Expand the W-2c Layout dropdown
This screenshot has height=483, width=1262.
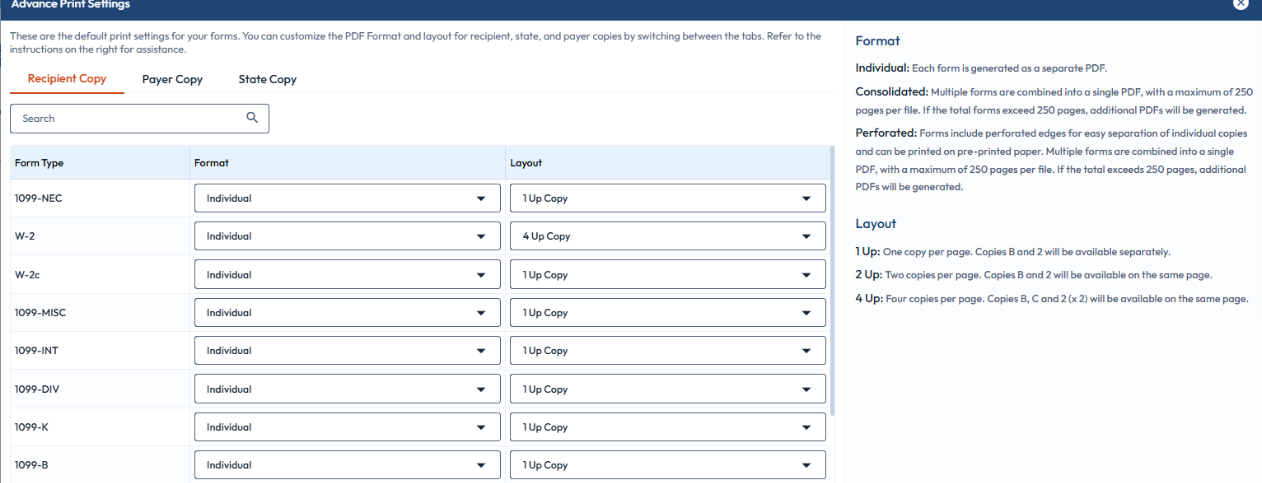click(x=667, y=274)
